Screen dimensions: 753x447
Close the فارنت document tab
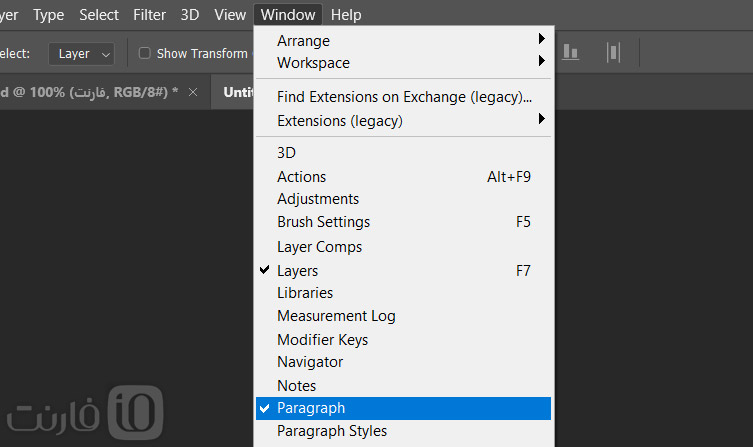(193, 92)
